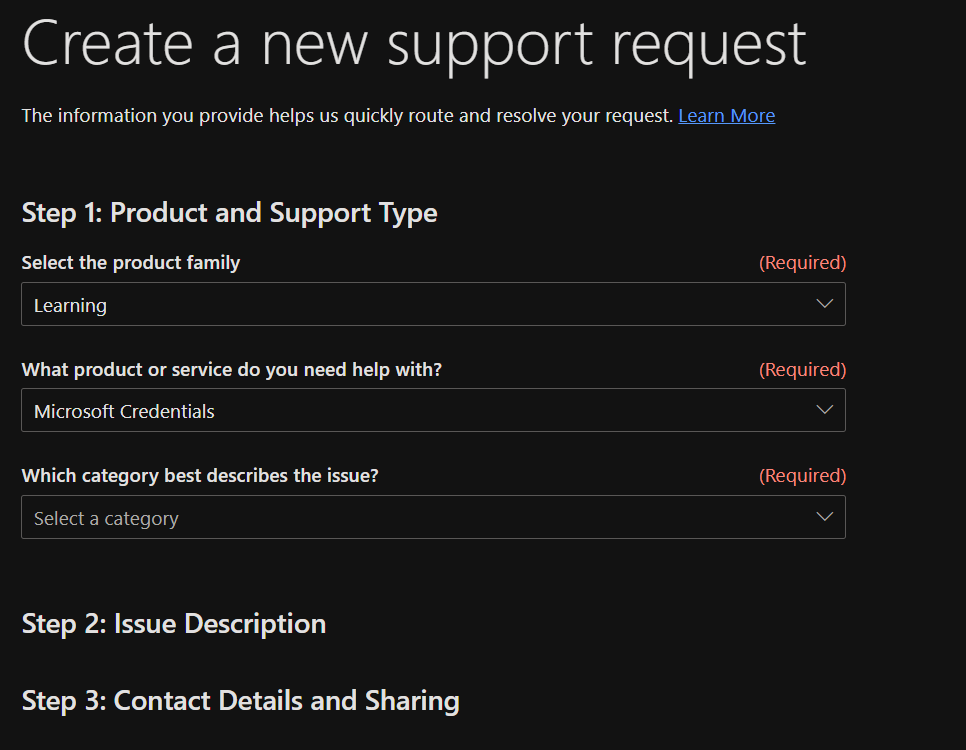Click the What product or service label
This screenshot has height=750, width=966.
pos(232,370)
